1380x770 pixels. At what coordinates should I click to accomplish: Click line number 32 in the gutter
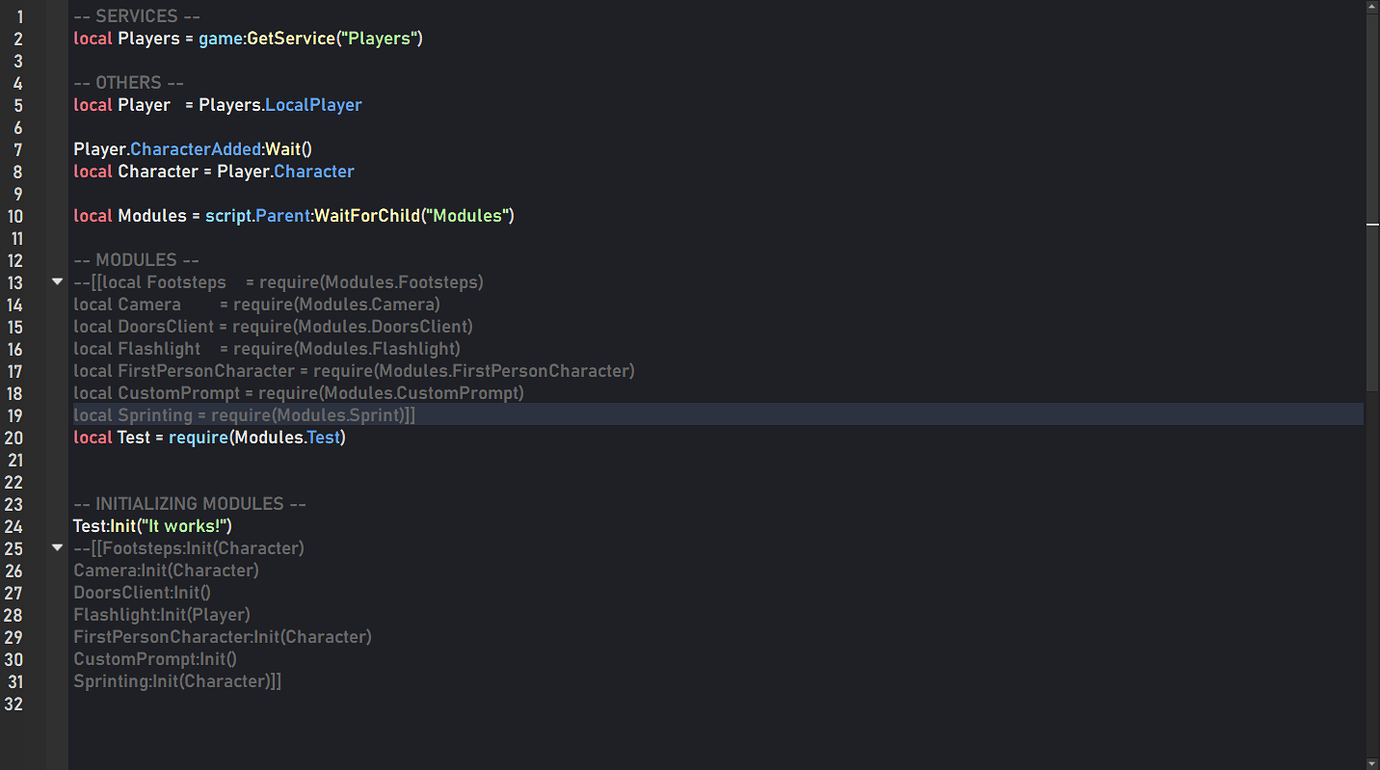[14, 704]
